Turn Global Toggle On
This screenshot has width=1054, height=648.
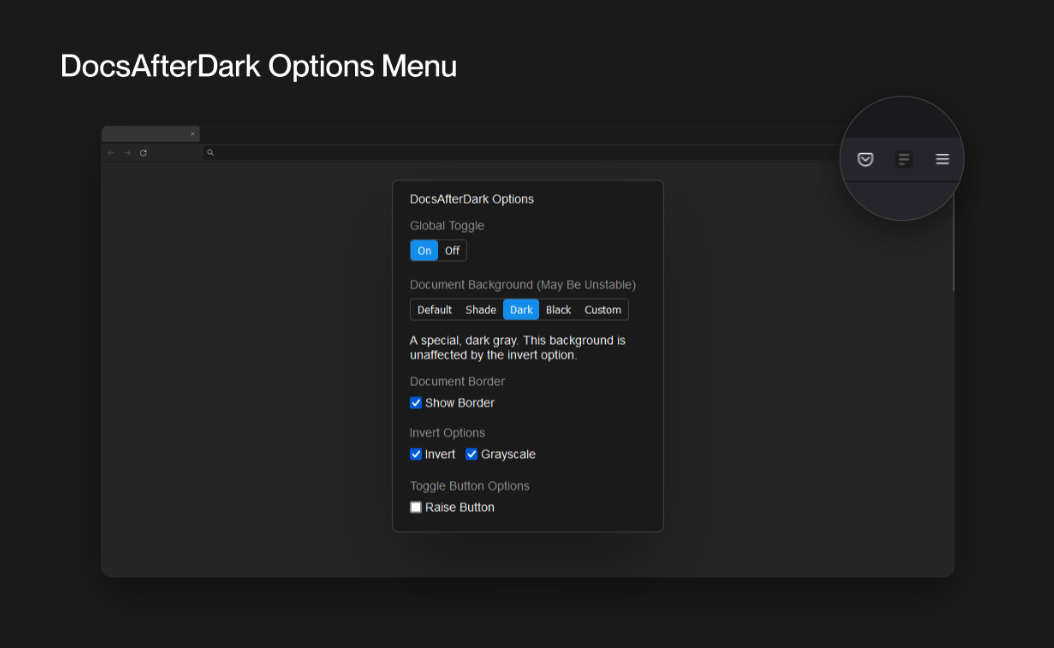pyautogui.click(x=424, y=251)
